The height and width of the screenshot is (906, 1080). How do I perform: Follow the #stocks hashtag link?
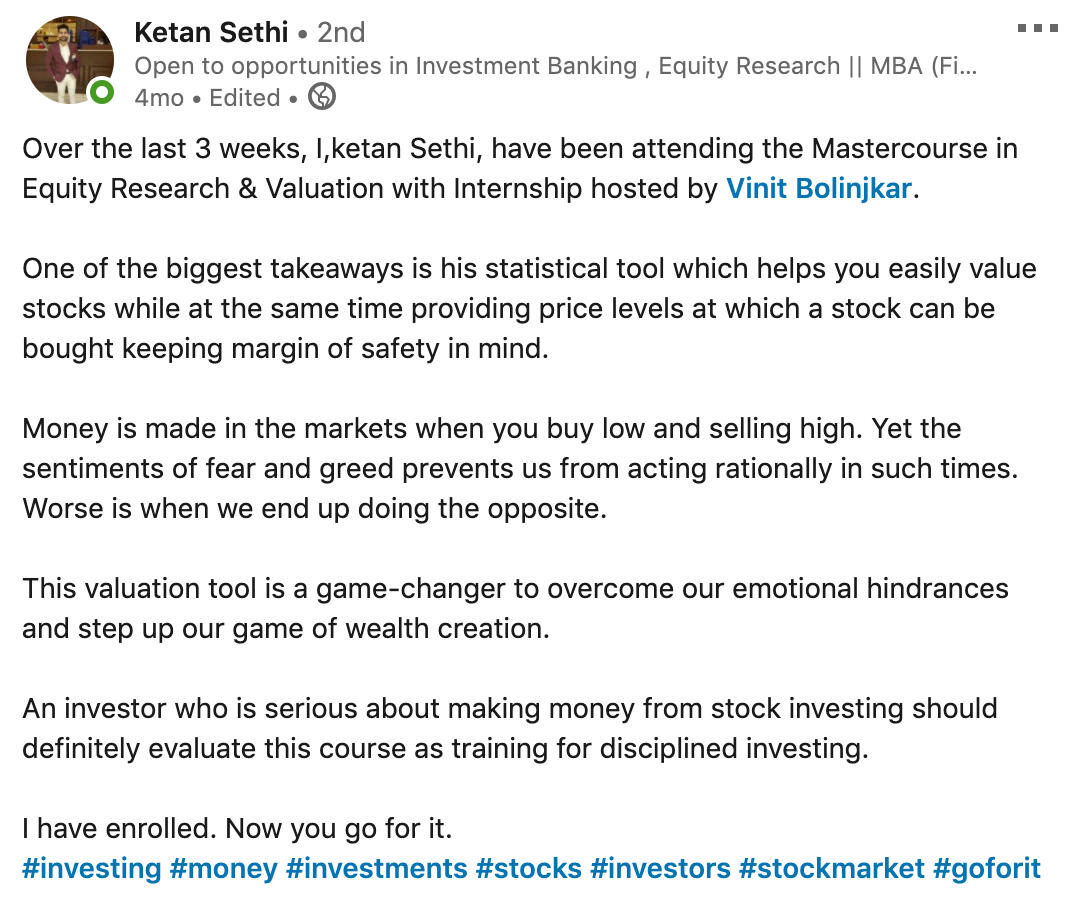click(x=528, y=867)
